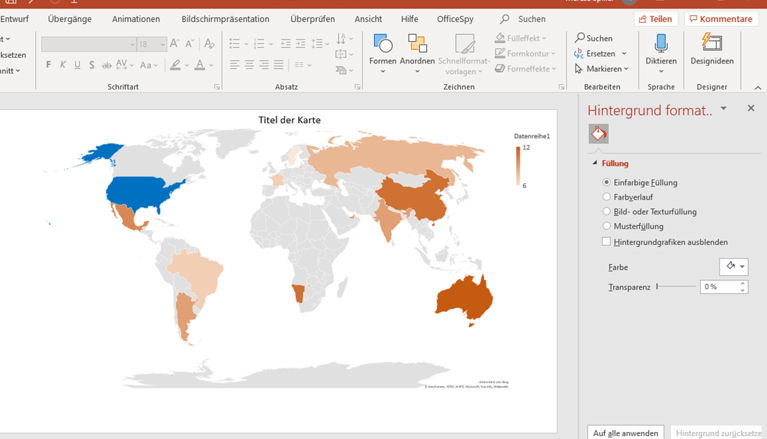Increase font size with the large A icon
This screenshot has height=439, width=767.
click(175, 44)
